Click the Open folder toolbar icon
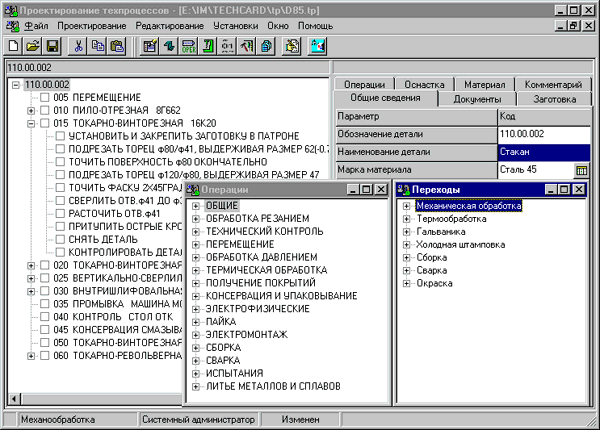Screen dimensions: 600x430 point(32,45)
